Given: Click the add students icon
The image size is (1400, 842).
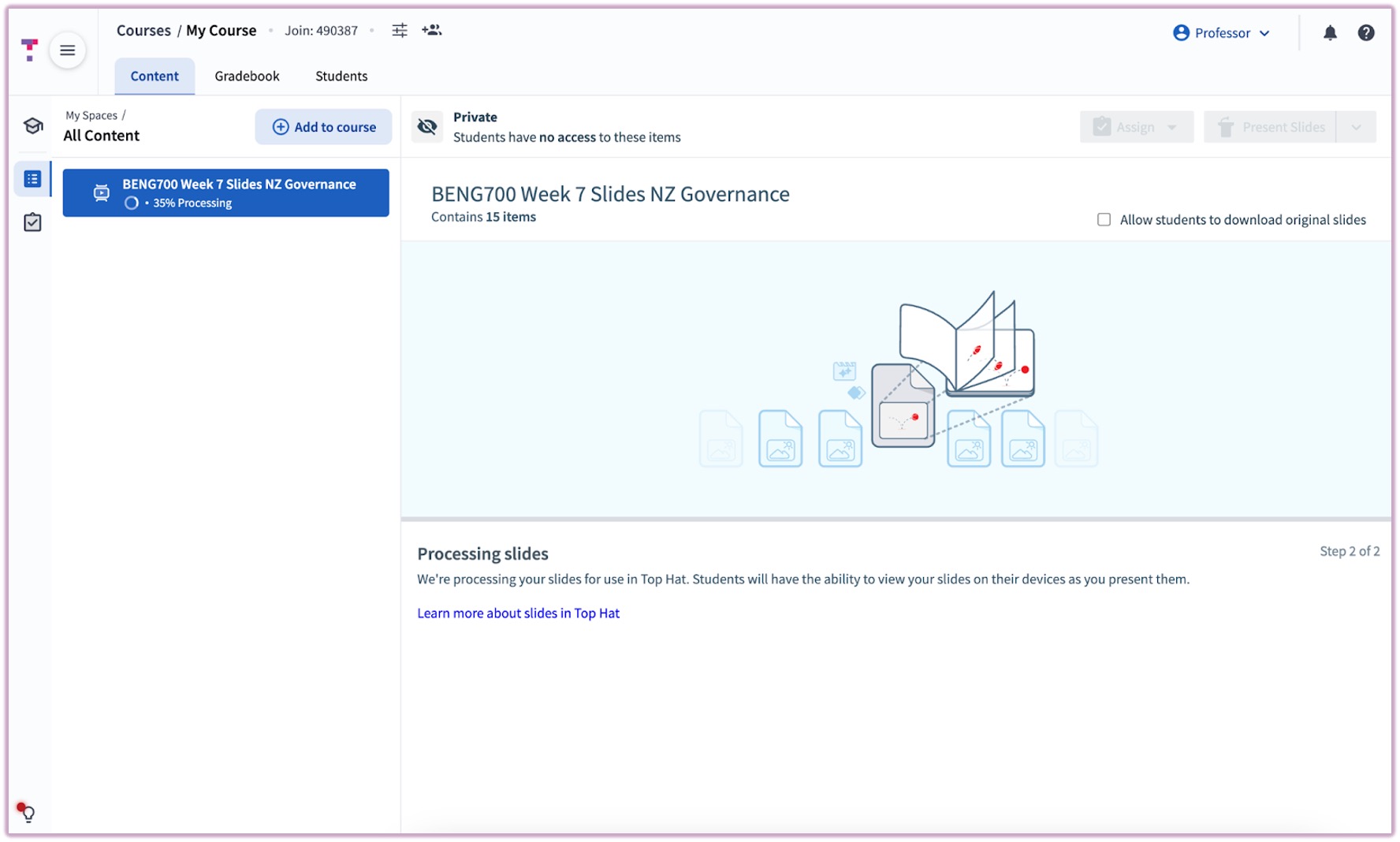Looking at the screenshot, I should tap(432, 31).
